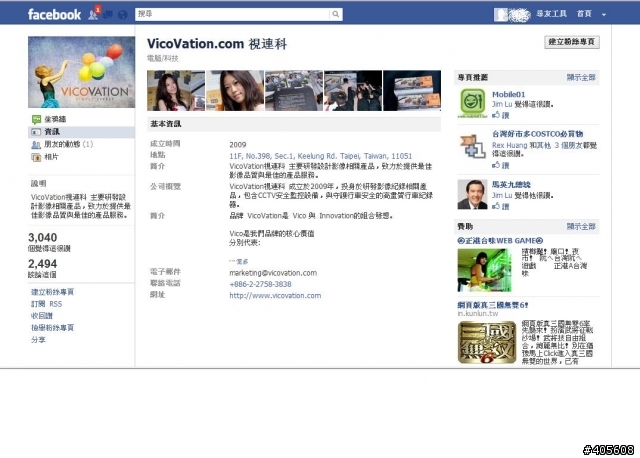Click the 塗鴉牆 speech bubble icon
The height and width of the screenshot is (458, 640).
(36, 119)
